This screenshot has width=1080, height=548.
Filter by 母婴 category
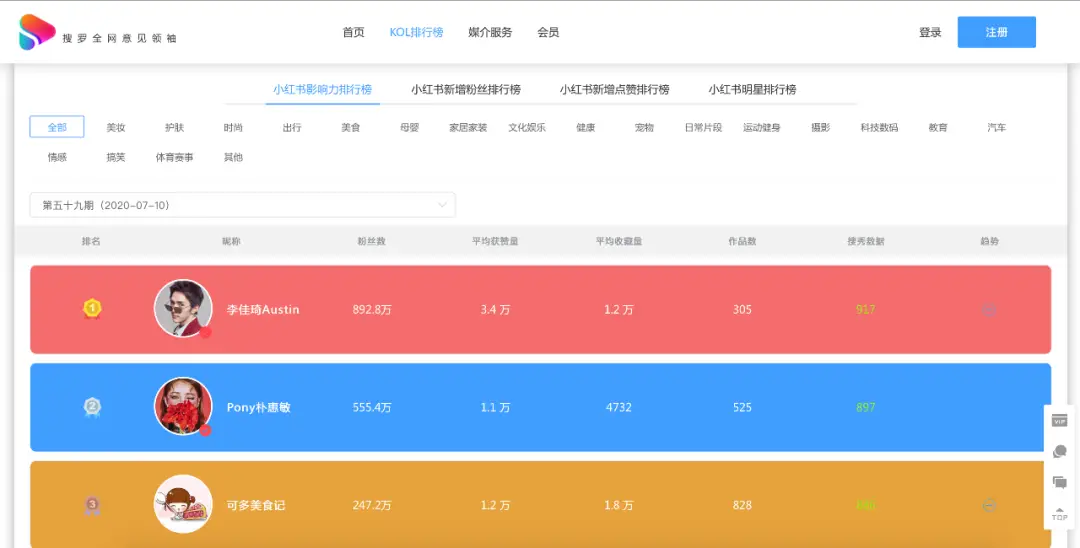click(409, 127)
